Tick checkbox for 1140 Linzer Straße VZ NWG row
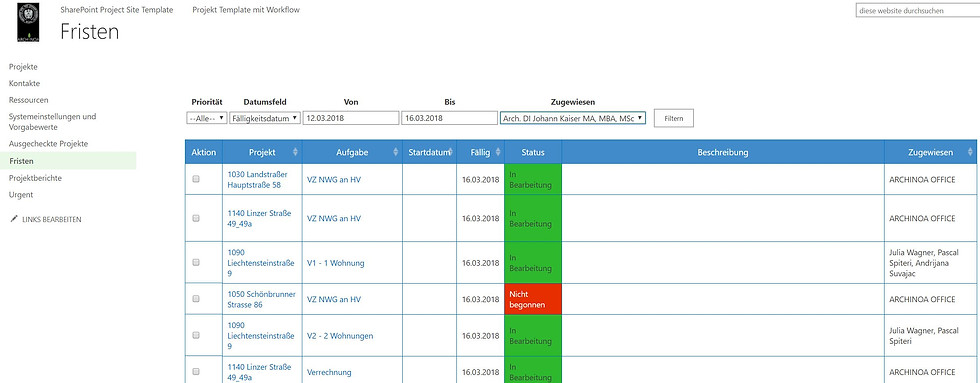This screenshot has width=980, height=383. (x=196, y=218)
